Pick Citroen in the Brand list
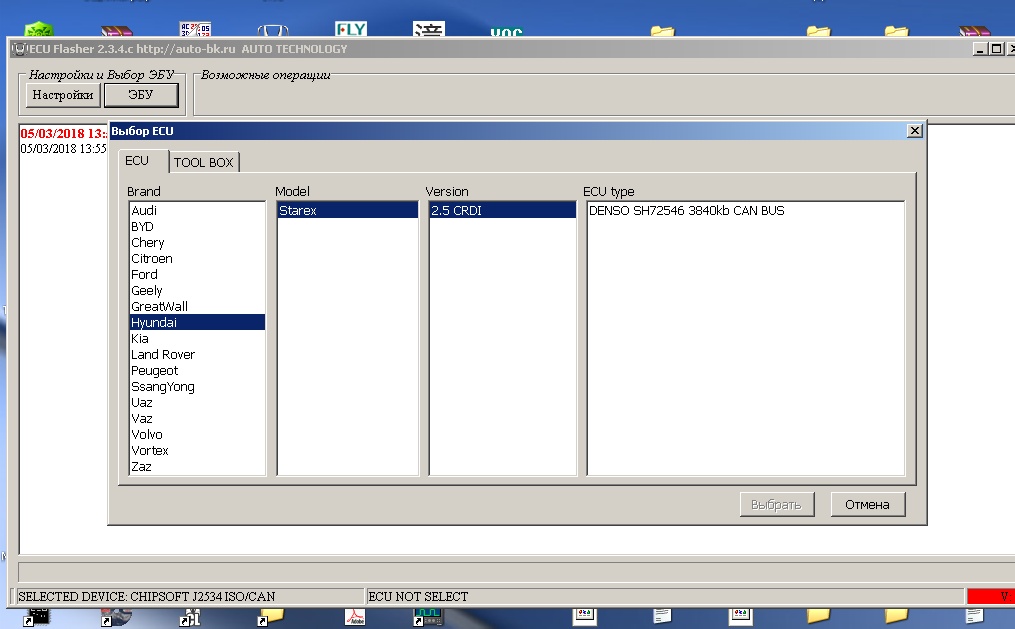The width and height of the screenshot is (1015, 629). tap(197, 258)
